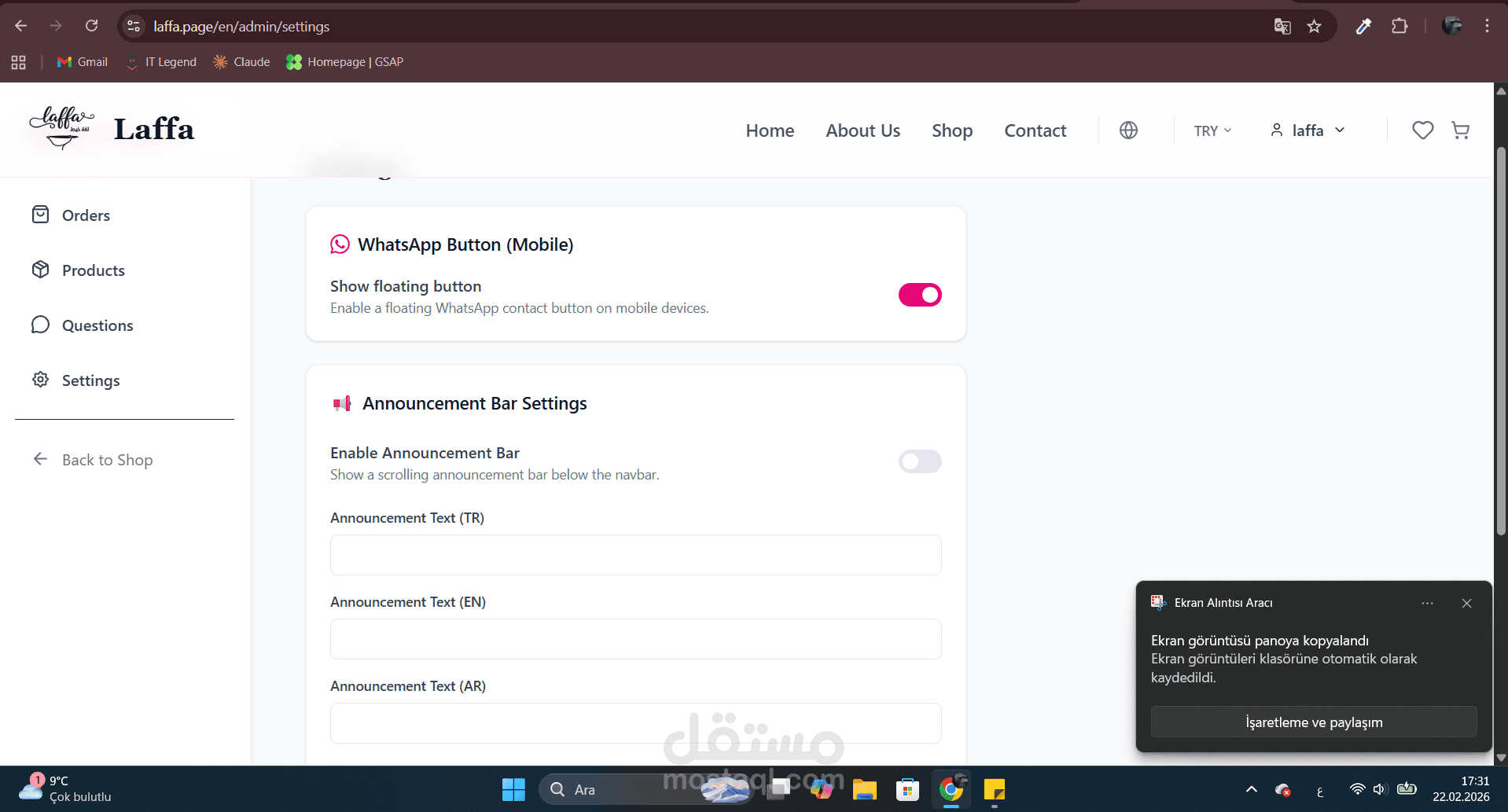The image size is (1508, 812).
Task: Open Microsoft Store from taskbar
Action: coord(907,789)
